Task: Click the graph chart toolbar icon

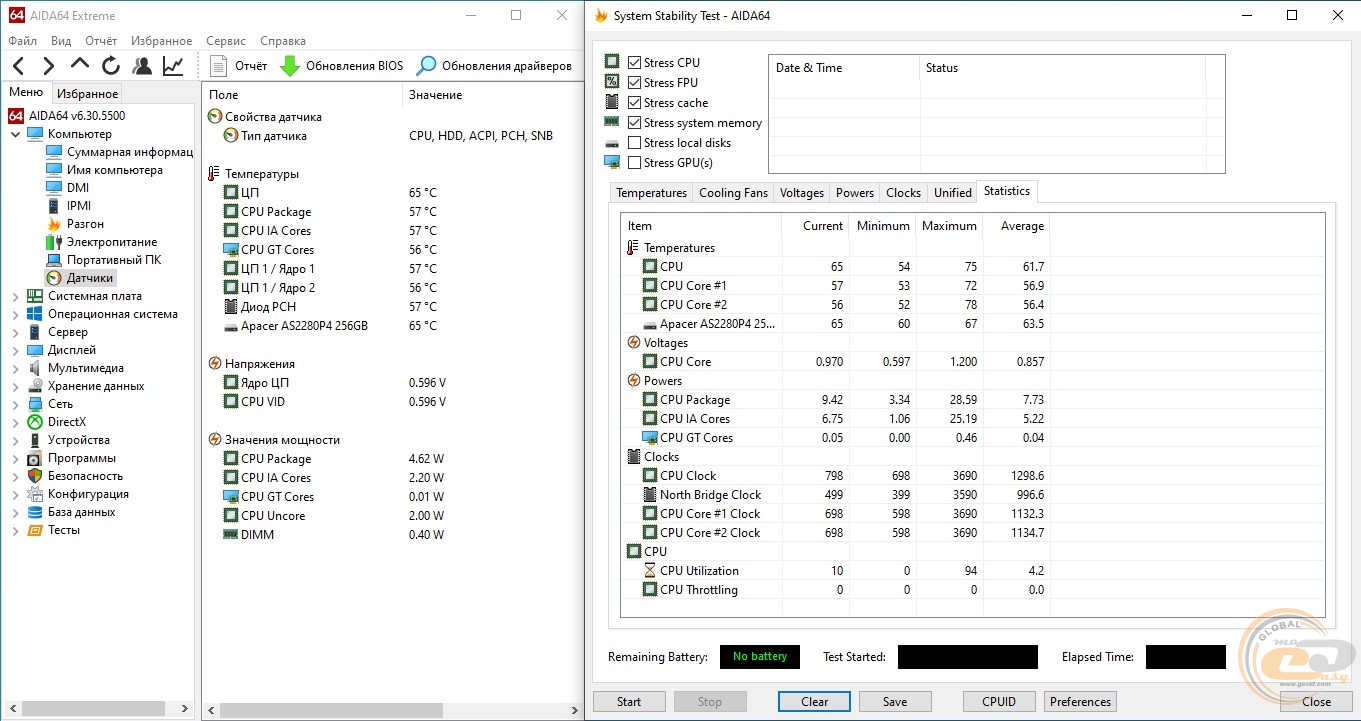Action: (173, 66)
